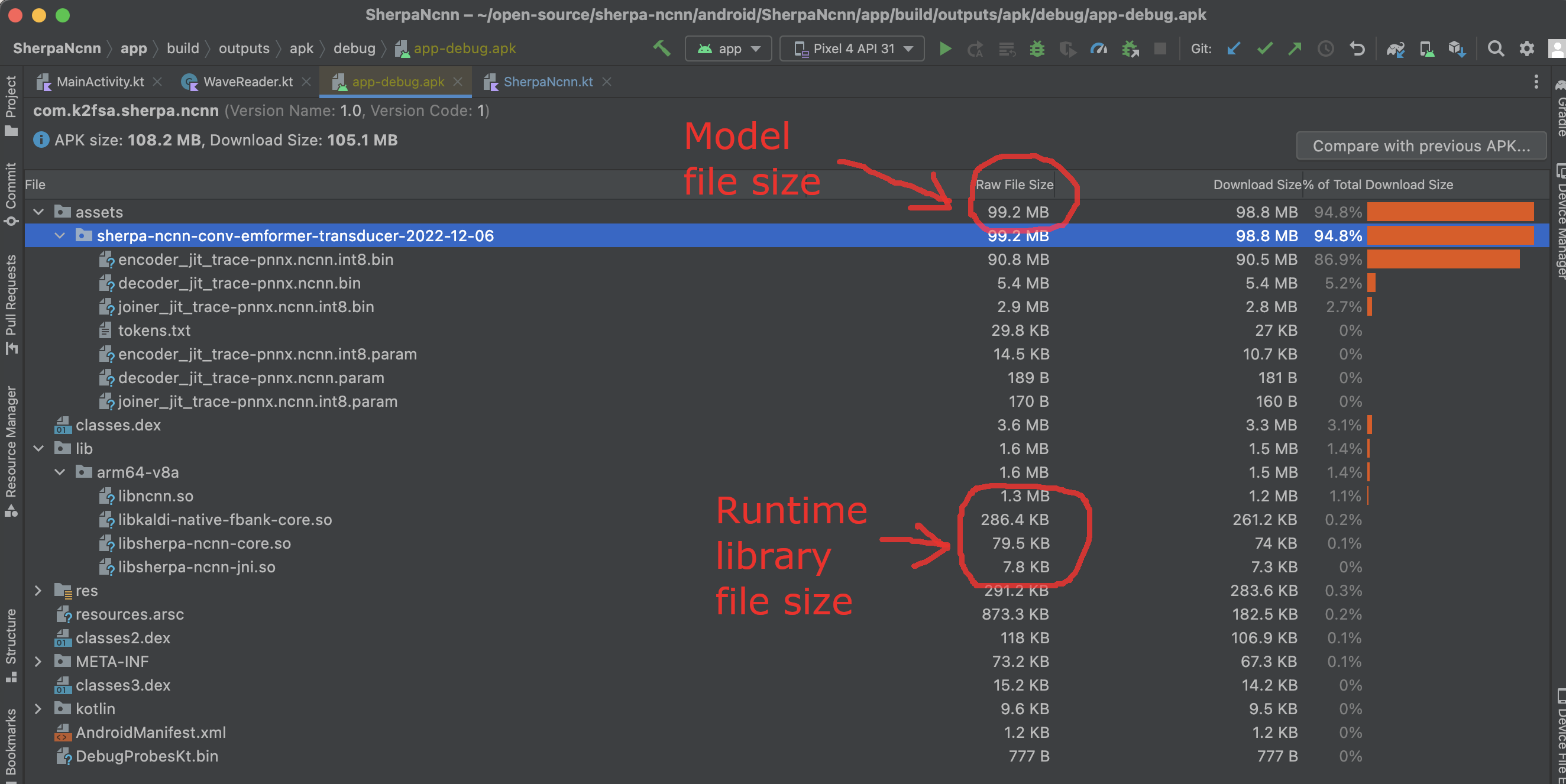1566x784 pixels.
Task: Open the Pixel 4 API 31 device dropdown
Action: [x=852, y=48]
